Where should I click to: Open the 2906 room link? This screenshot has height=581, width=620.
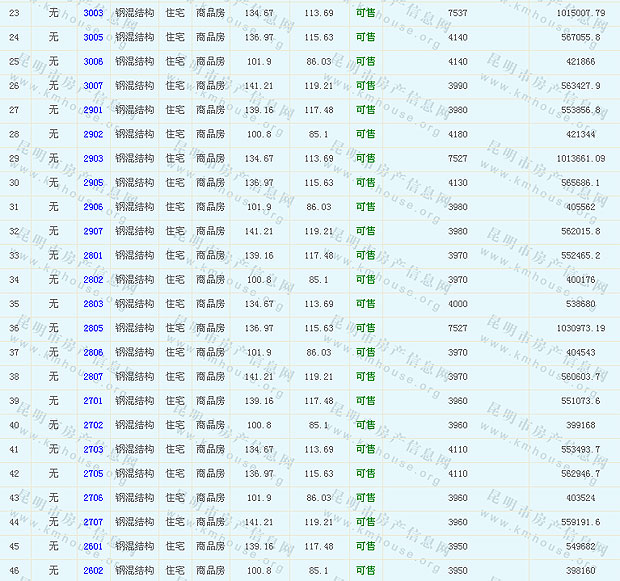[x=93, y=207]
